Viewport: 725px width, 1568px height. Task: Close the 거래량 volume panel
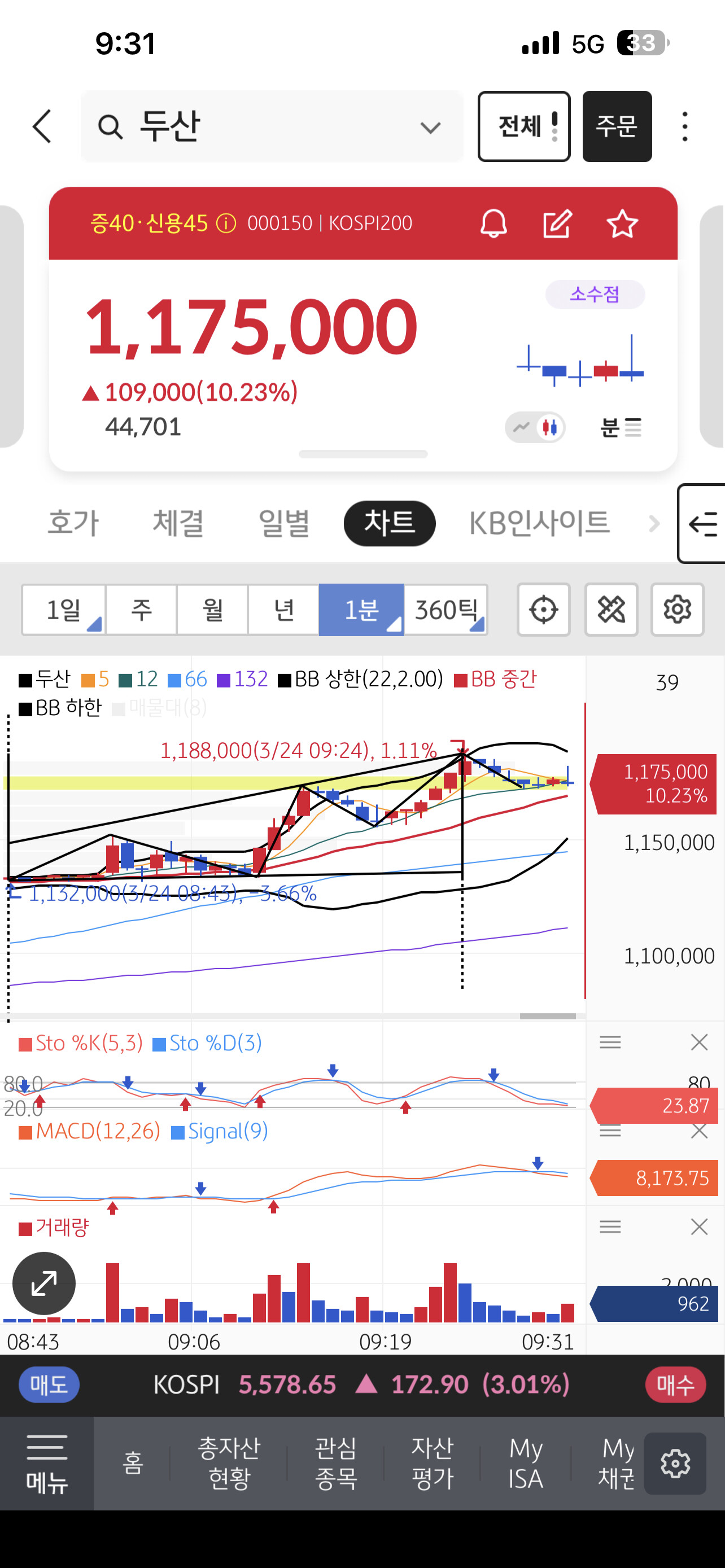pyautogui.click(x=700, y=1227)
